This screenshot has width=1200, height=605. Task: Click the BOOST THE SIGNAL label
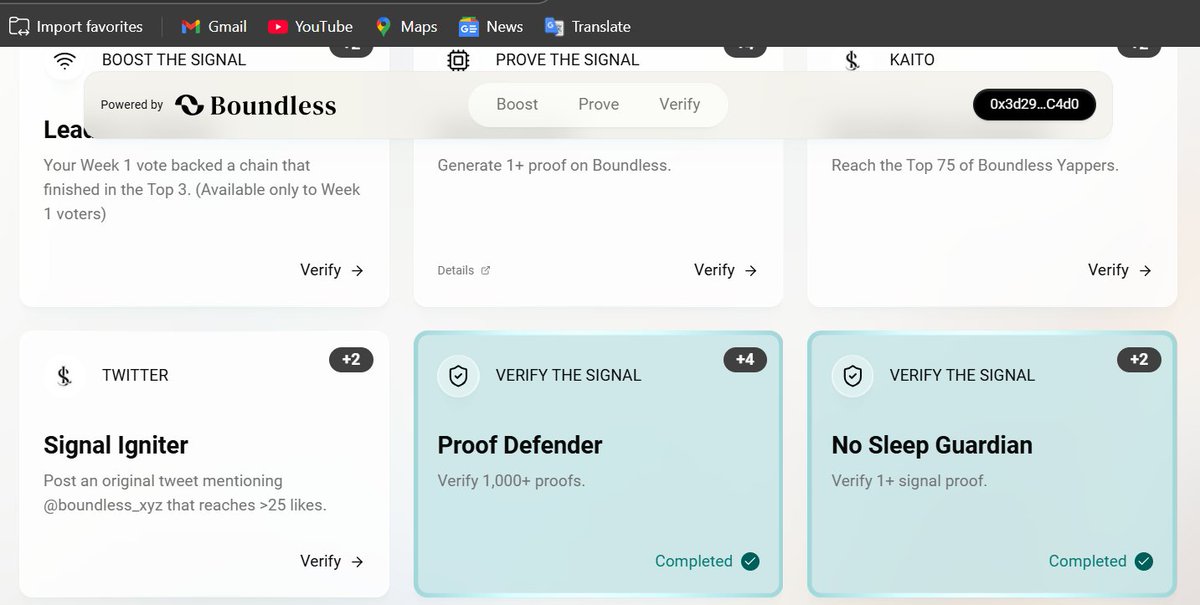[x=174, y=60]
